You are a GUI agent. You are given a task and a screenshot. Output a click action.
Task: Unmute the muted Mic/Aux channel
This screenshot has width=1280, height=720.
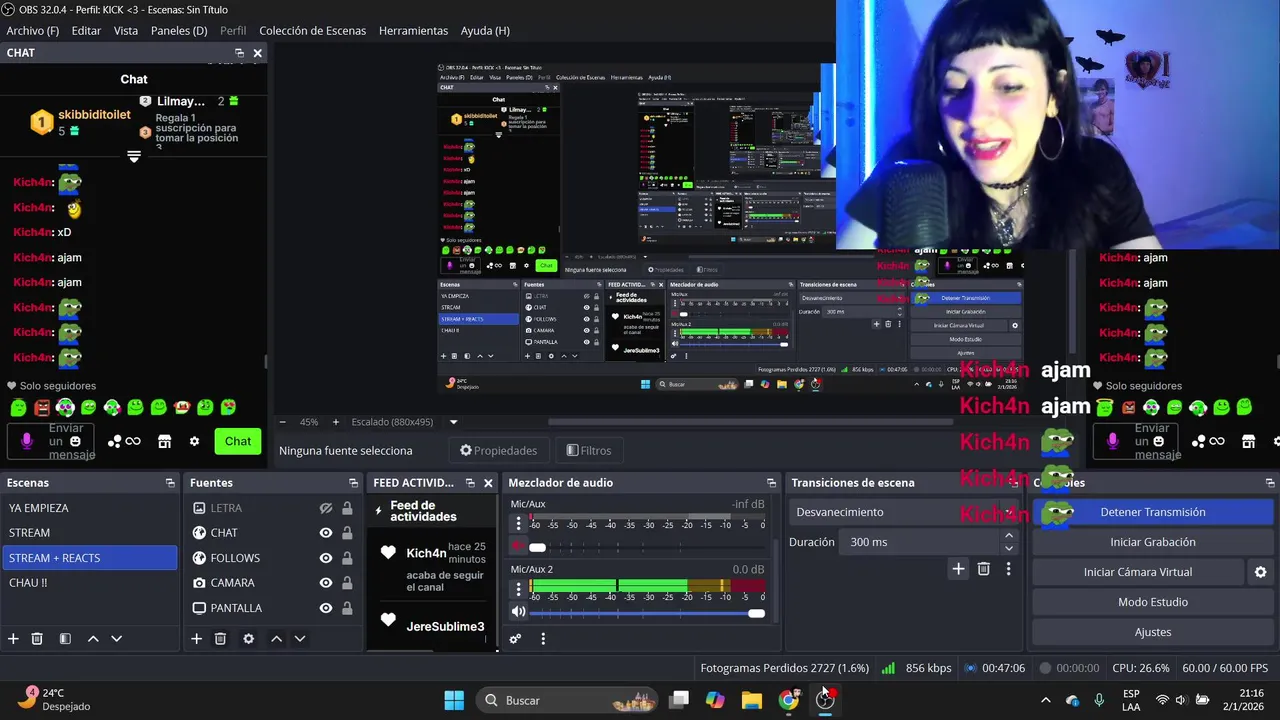click(x=518, y=547)
